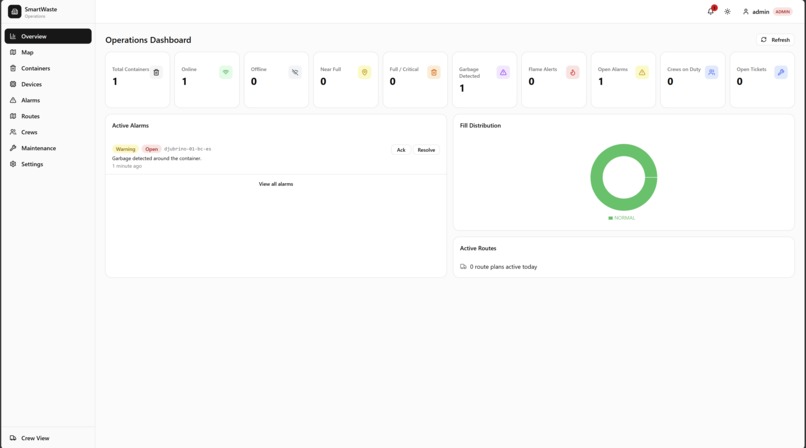Click the Alarms triangle sidebar icon

tap(13, 100)
